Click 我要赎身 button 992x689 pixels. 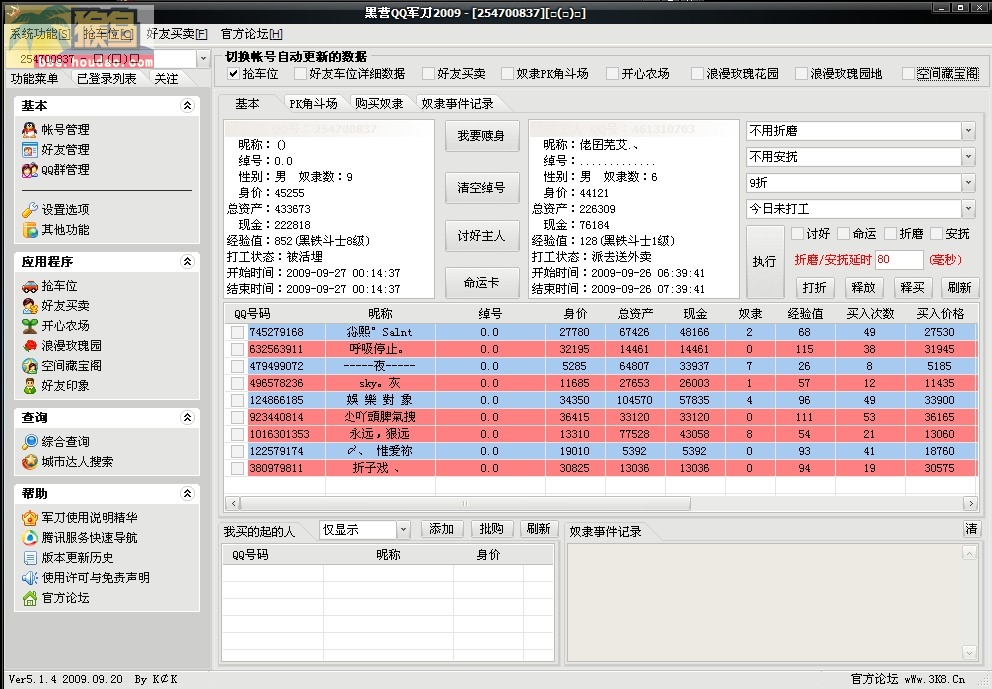481,136
